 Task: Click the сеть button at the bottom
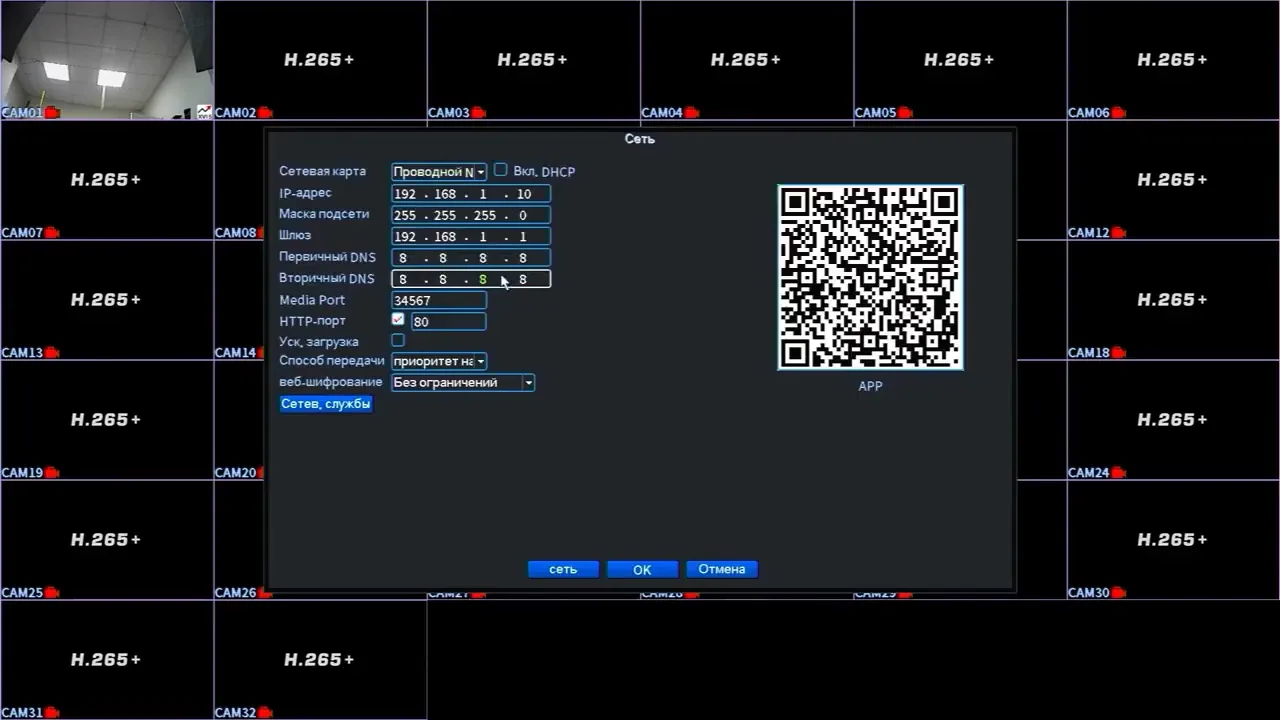click(563, 569)
